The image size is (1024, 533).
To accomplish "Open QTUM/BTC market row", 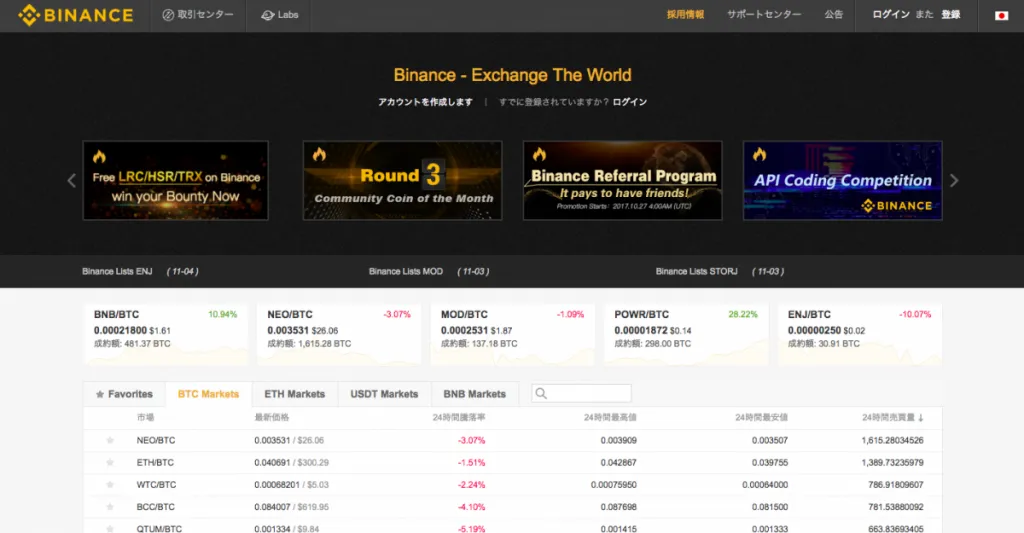I will click(513, 526).
